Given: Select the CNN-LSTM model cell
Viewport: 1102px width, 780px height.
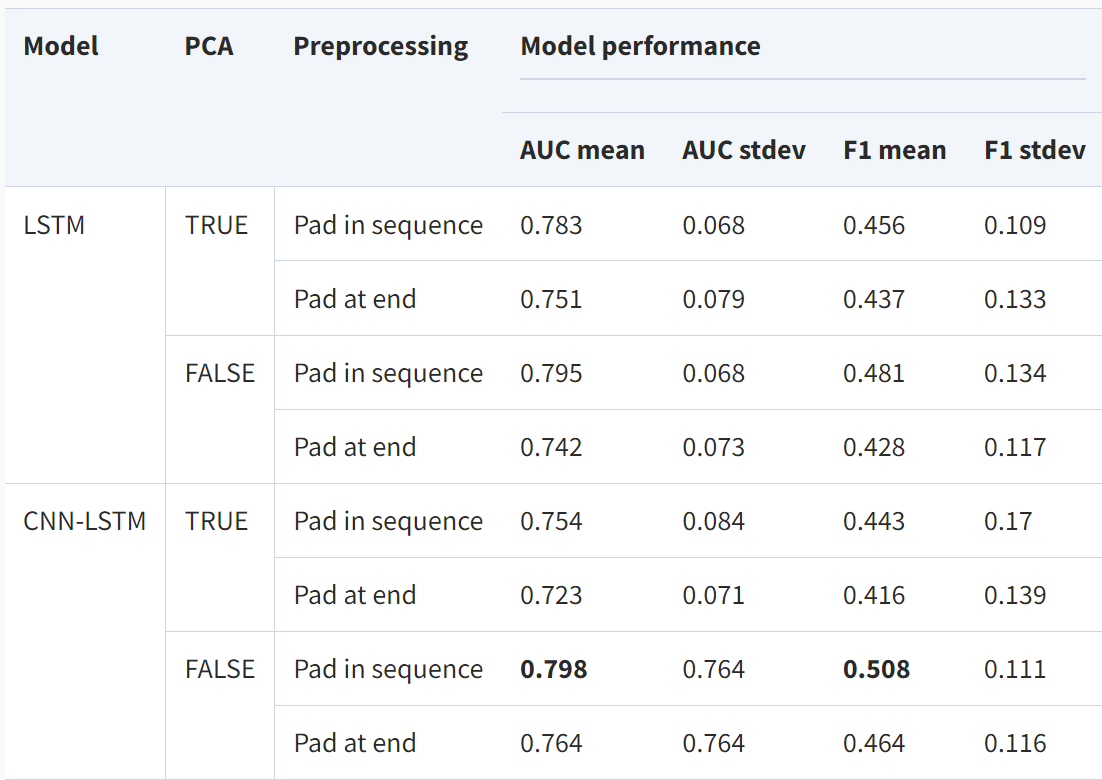Looking at the screenshot, I should click(84, 521).
